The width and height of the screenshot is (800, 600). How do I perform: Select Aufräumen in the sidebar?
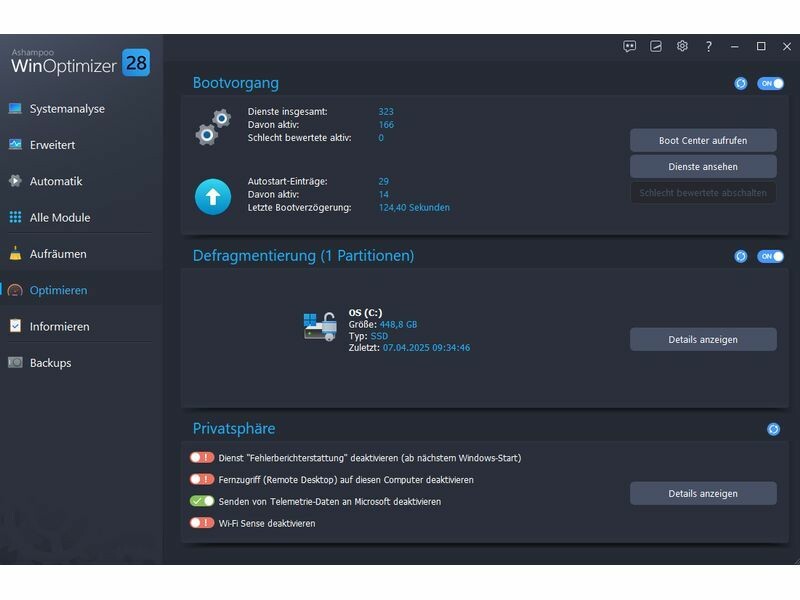coord(58,254)
